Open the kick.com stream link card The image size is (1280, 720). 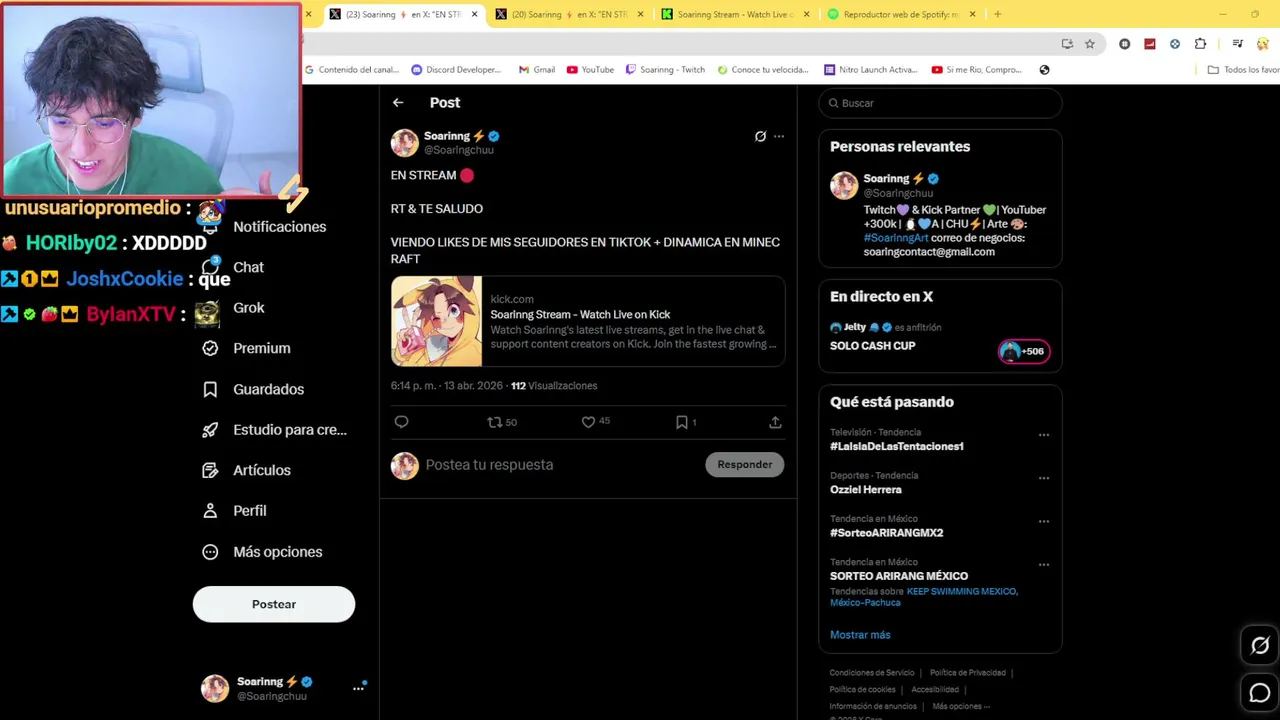click(588, 321)
